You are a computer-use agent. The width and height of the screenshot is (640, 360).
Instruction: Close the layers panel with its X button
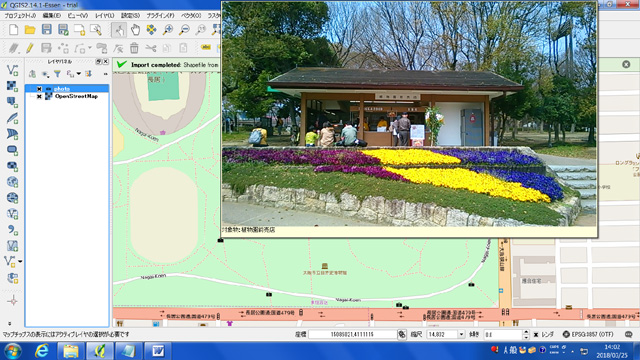[x=106, y=62]
